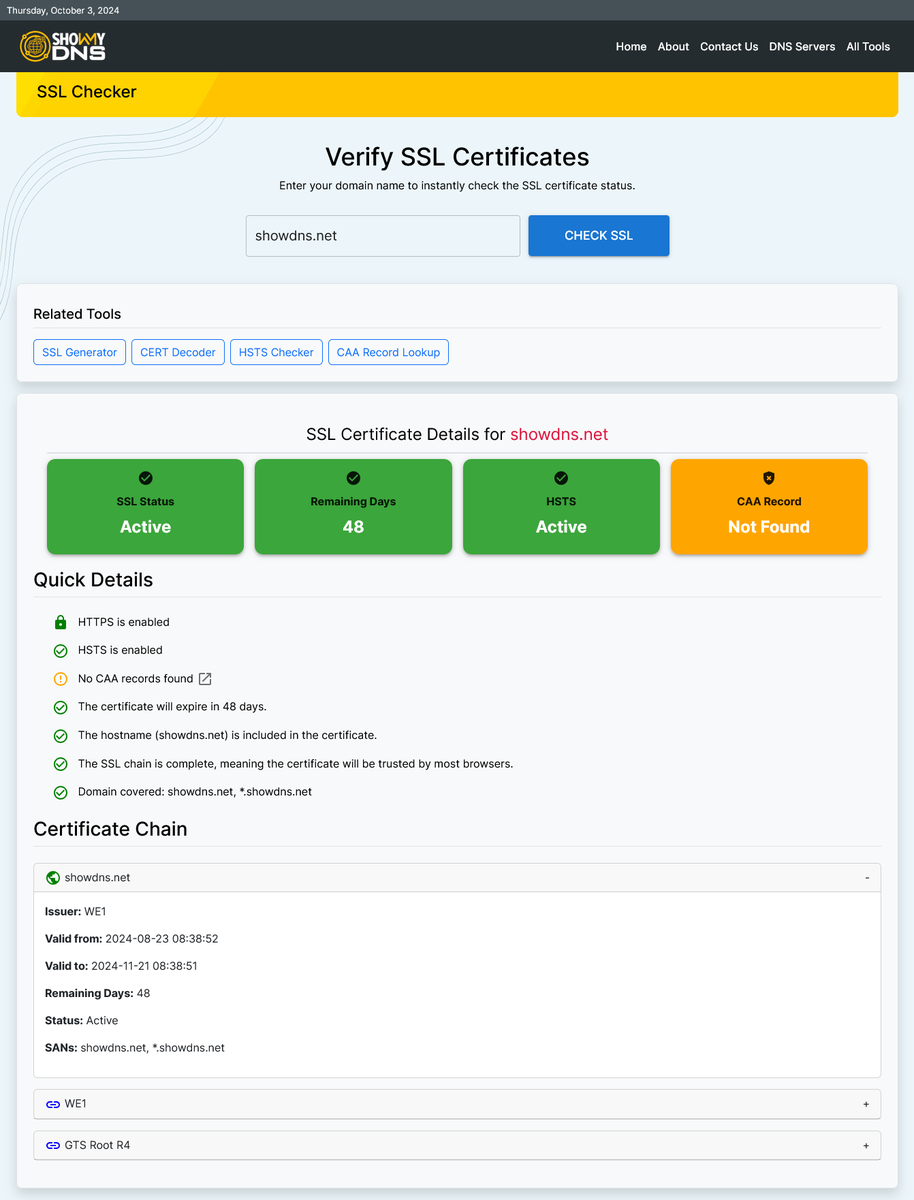The width and height of the screenshot is (914, 1200).
Task: Click the SSL Status checkmark icon
Action: [146, 478]
